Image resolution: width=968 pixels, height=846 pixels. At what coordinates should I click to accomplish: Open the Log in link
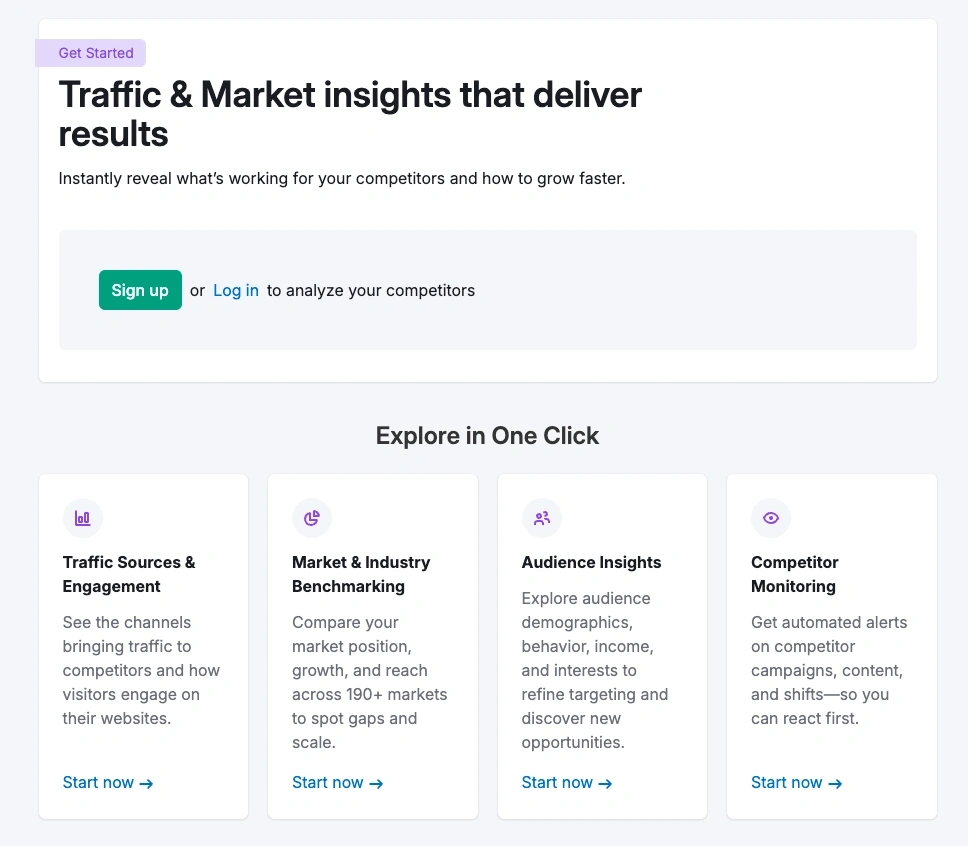[x=236, y=290]
